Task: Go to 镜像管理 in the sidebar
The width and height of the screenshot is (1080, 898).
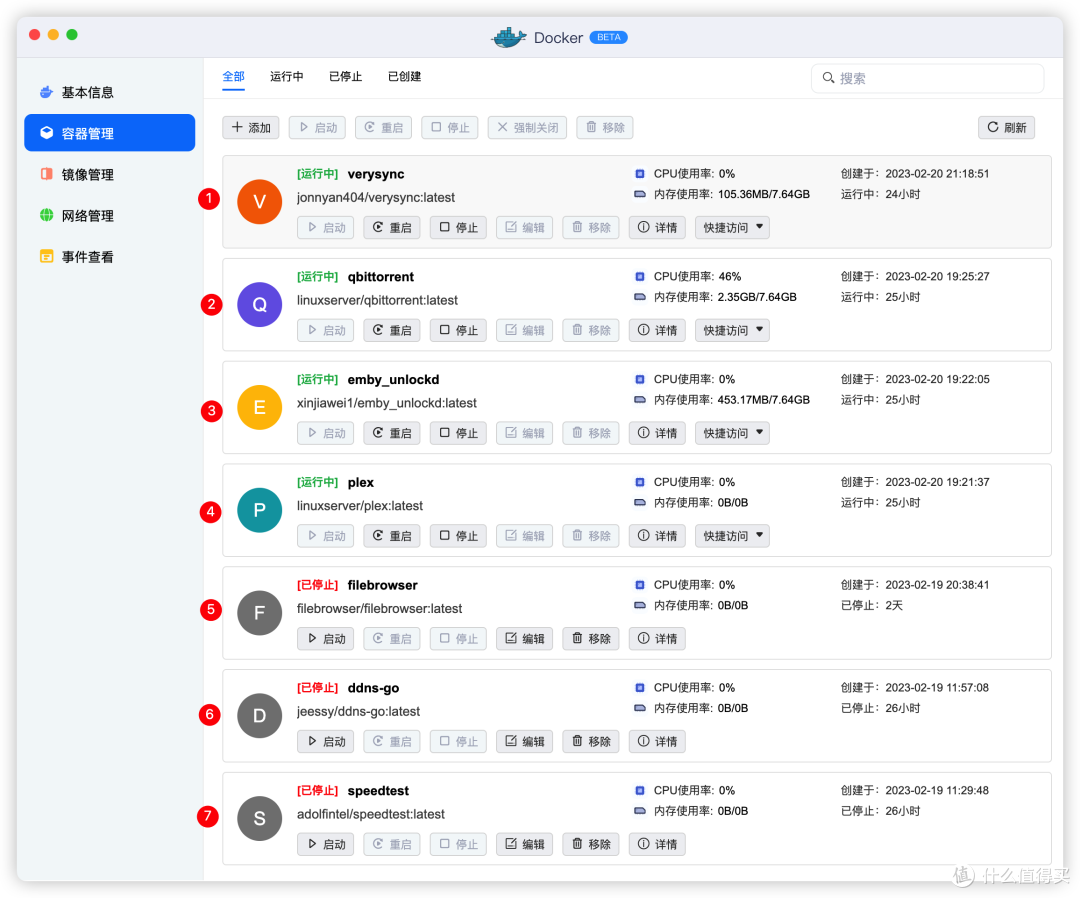Action: tap(110, 174)
